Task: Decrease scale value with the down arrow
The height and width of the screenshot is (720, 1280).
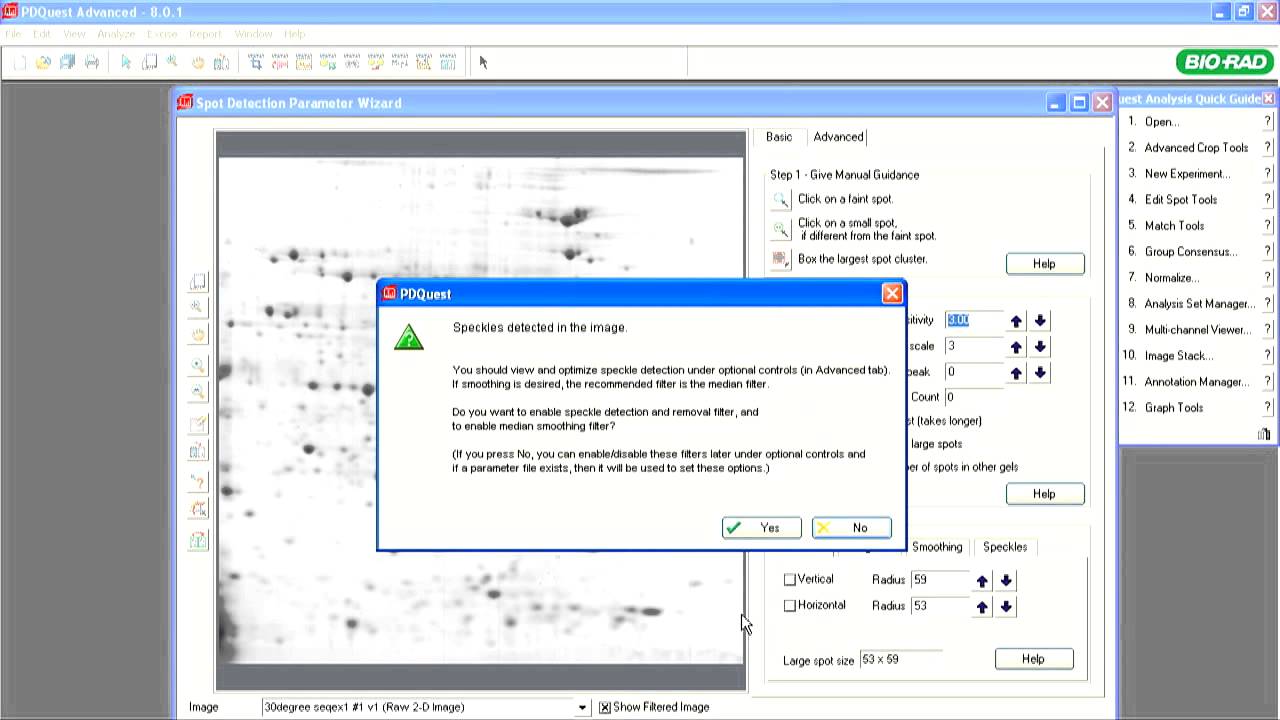Action: click(x=1040, y=347)
